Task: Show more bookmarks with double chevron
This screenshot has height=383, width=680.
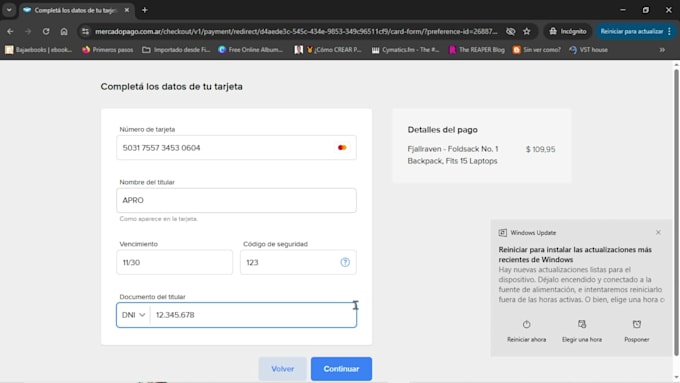Action: tap(662, 50)
